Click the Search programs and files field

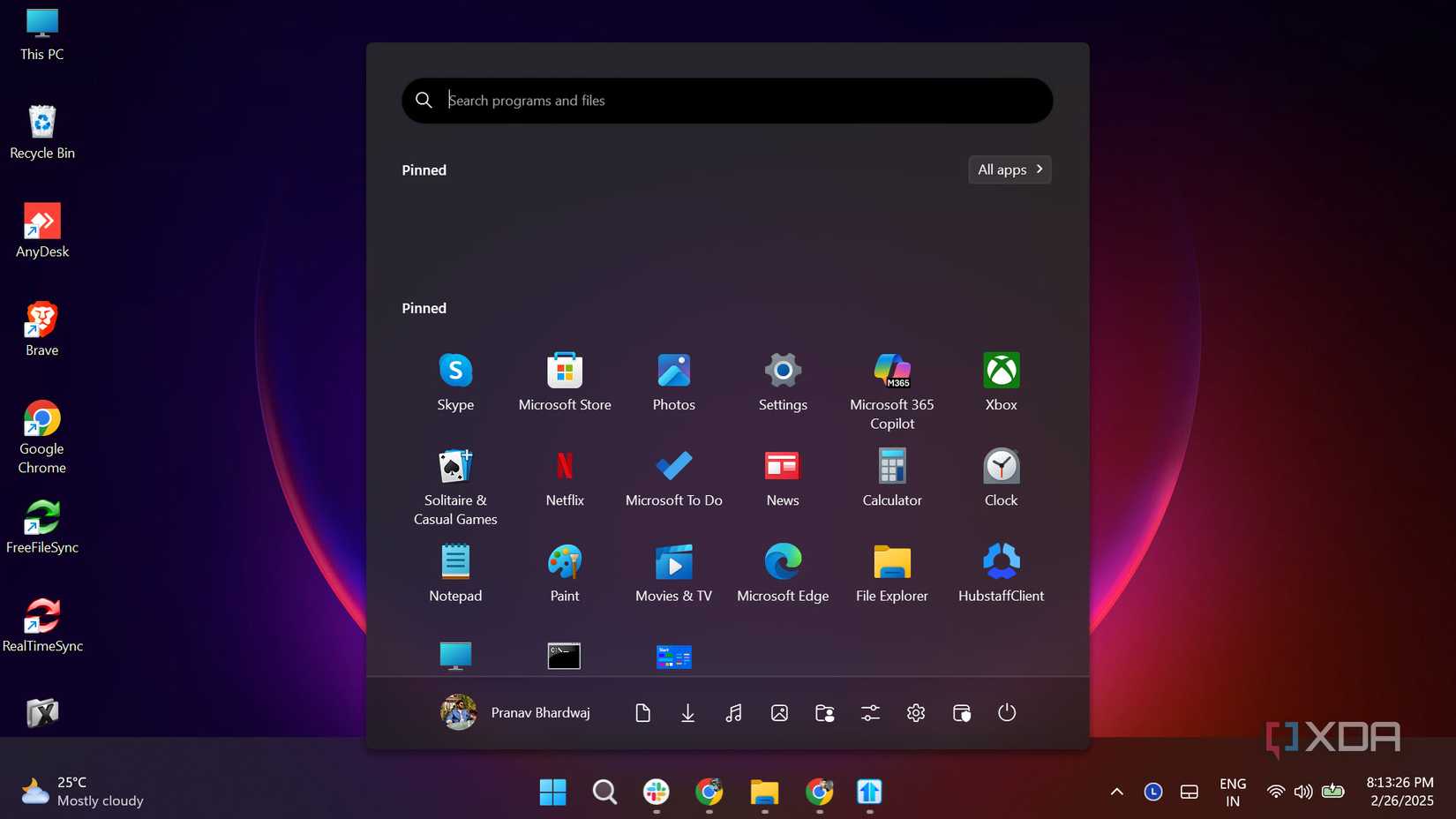pyautogui.click(x=725, y=101)
